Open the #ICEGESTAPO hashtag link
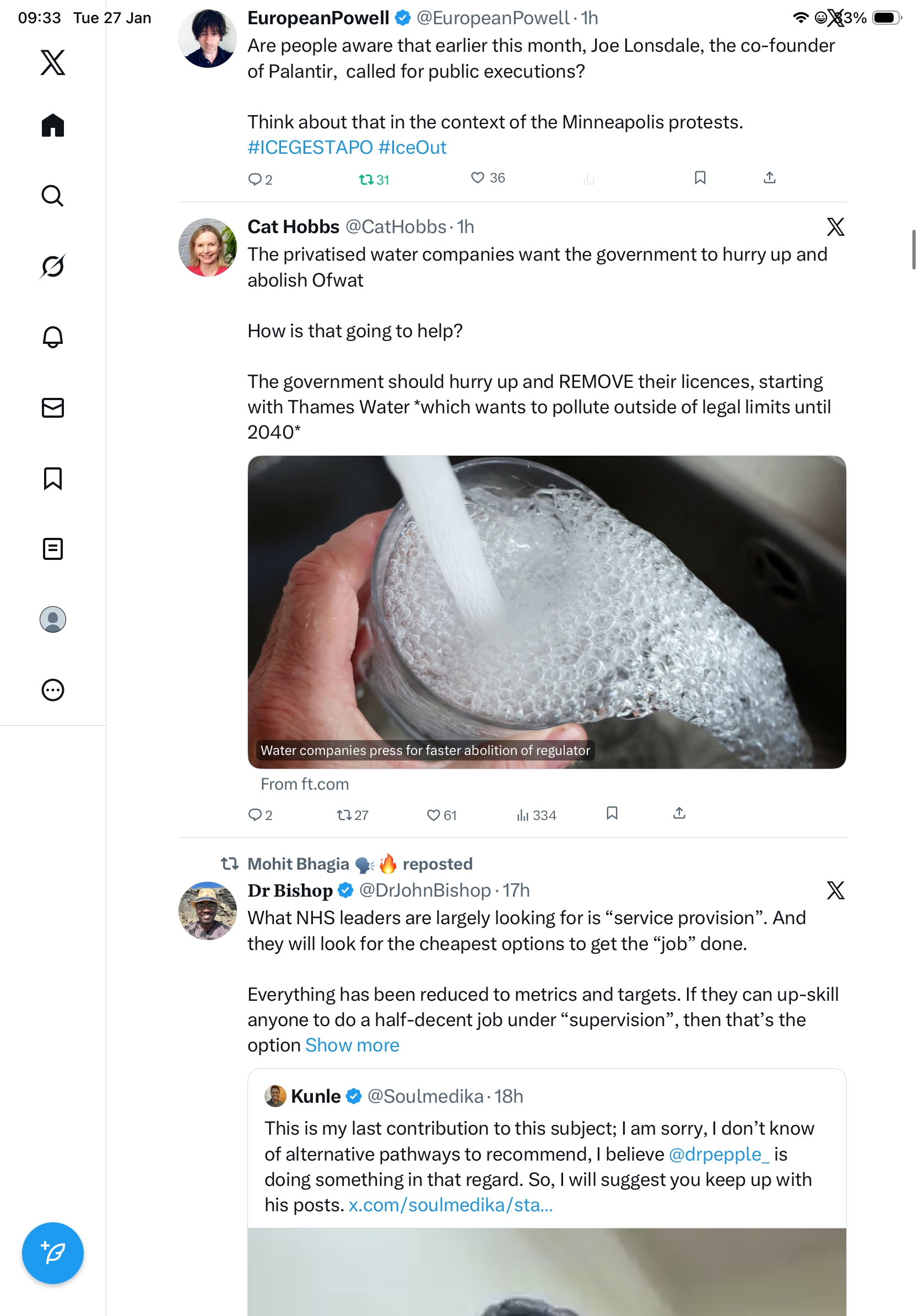 click(310, 148)
